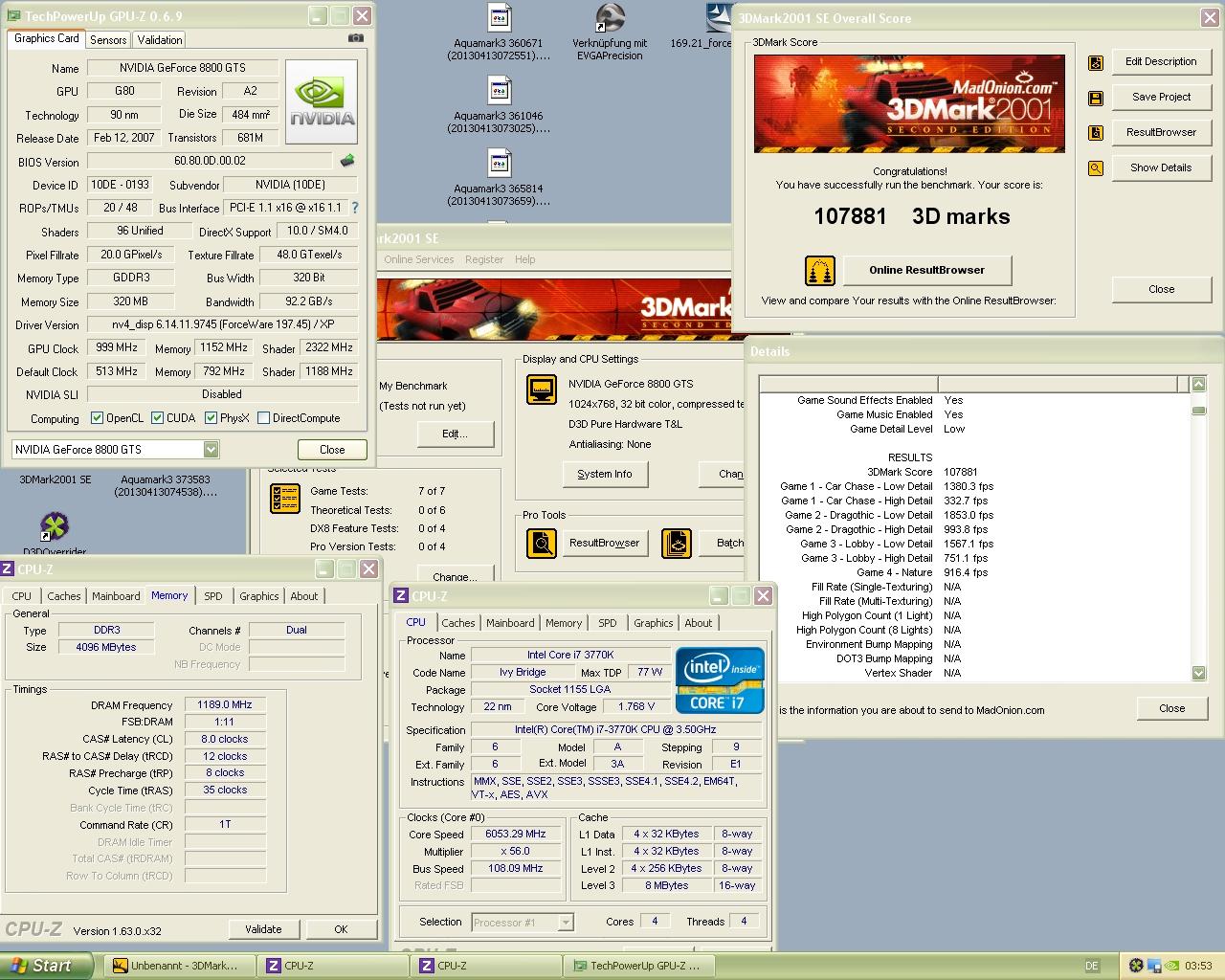Click the Save Project button
The height and width of the screenshot is (980, 1225).
click(x=1161, y=98)
